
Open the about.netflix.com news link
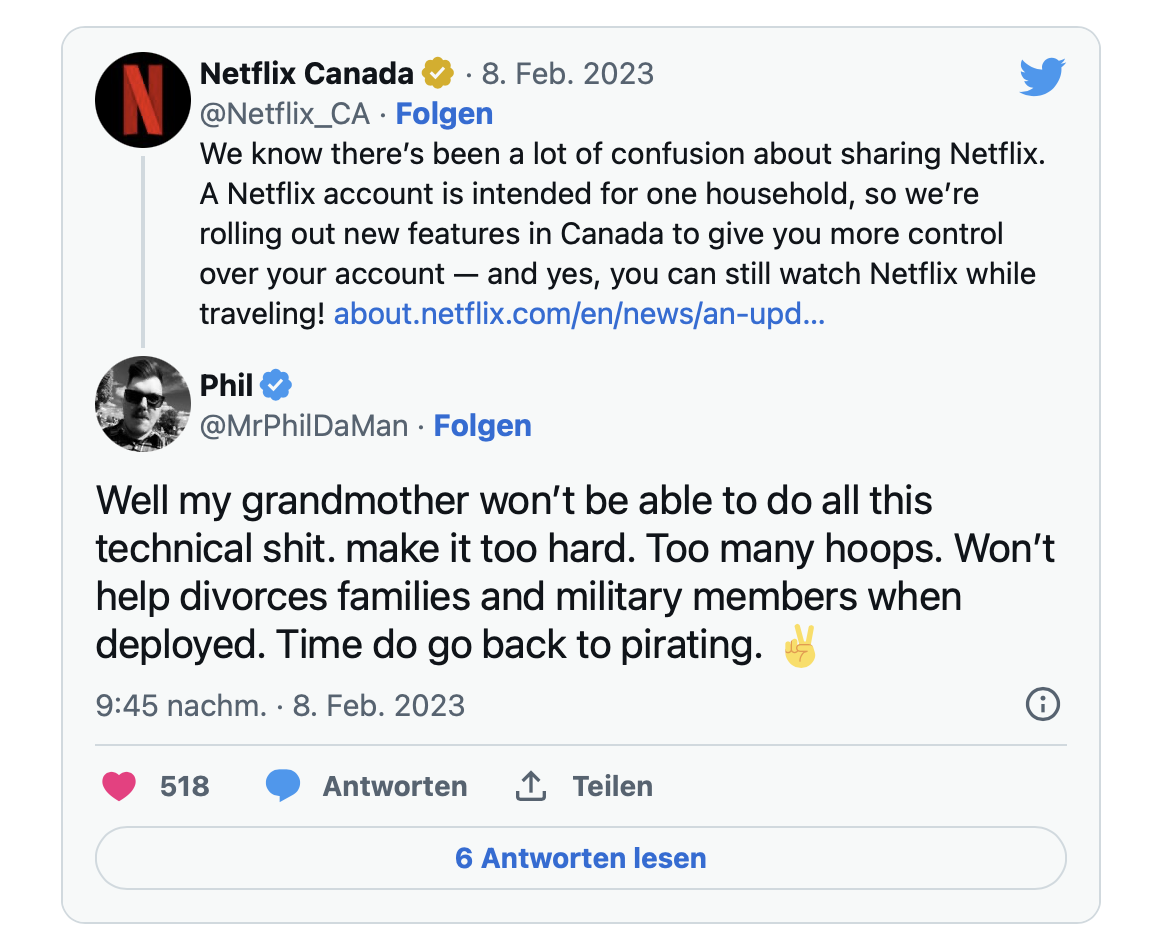tap(579, 314)
